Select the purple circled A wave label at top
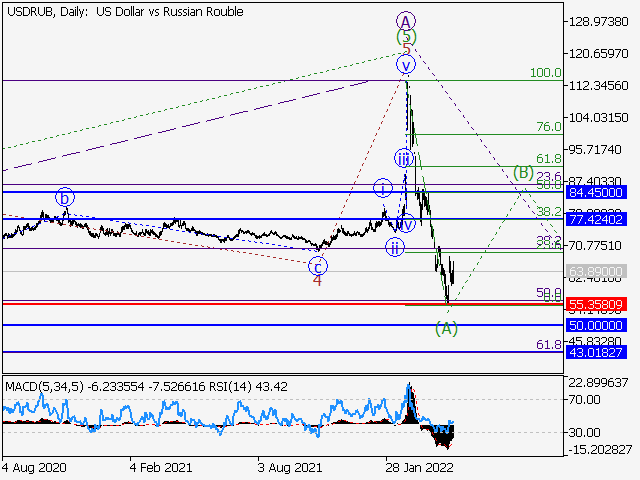Screen dimensions: 640x480 [x=405, y=21]
